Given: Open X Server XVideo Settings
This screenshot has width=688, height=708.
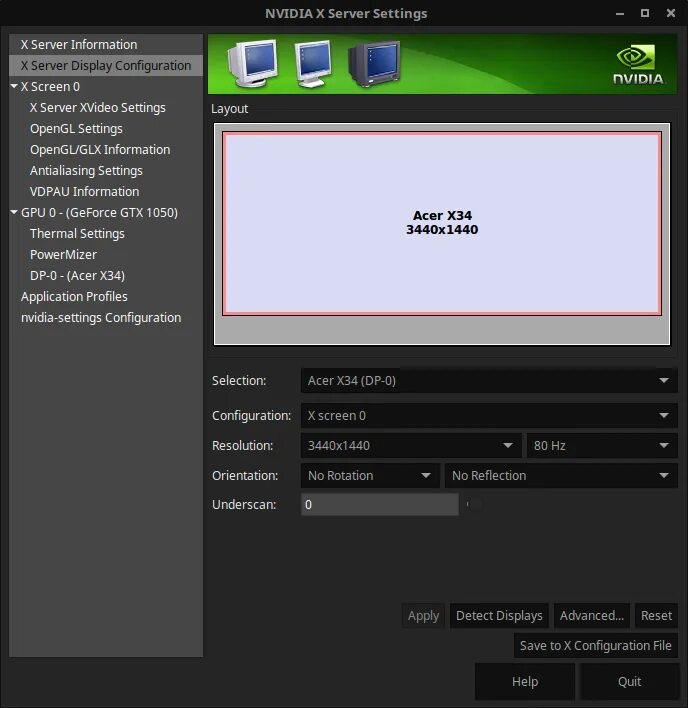Looking at the screenshot, I should [x=98, y=107].
